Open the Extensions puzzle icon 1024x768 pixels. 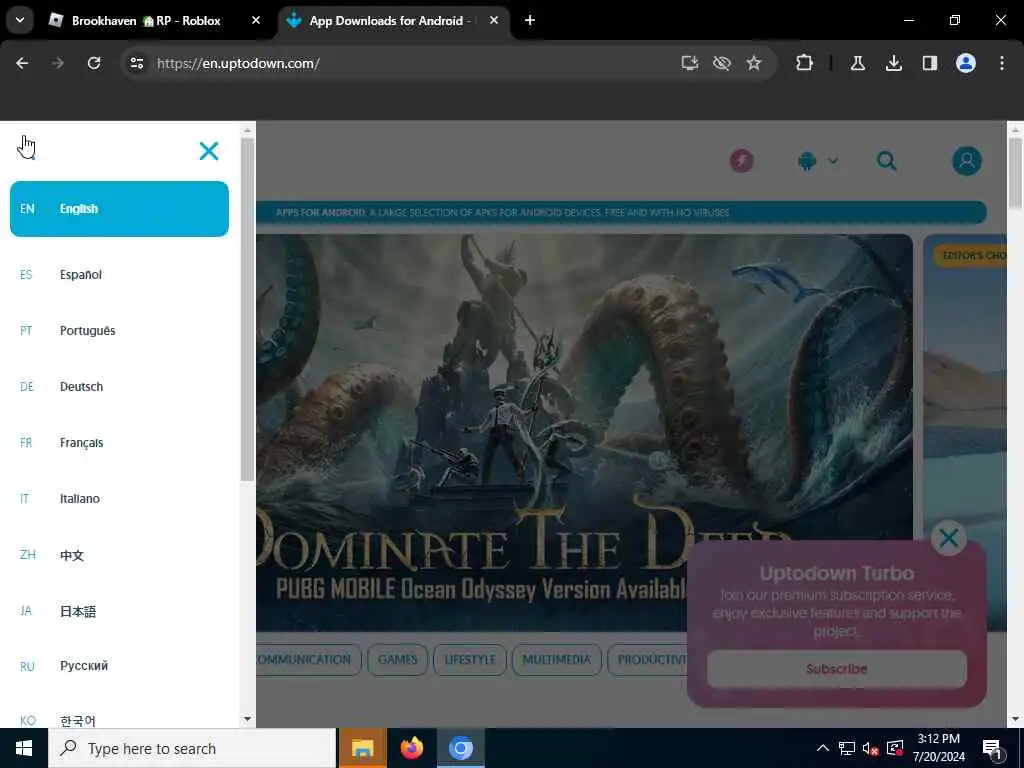[x=805, y=63]
